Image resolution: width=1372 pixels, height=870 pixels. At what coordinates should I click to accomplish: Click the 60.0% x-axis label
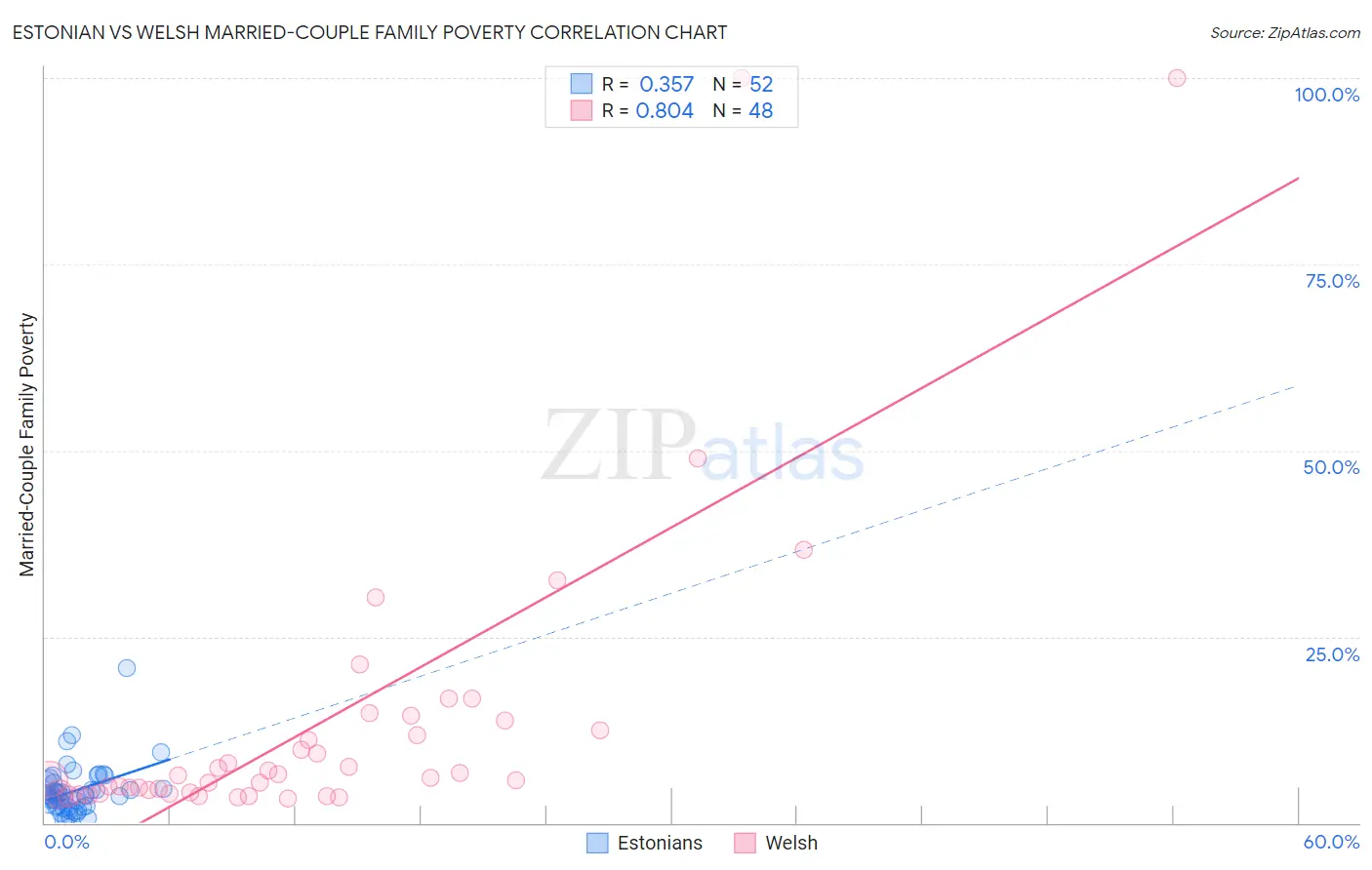(1331, 842)
